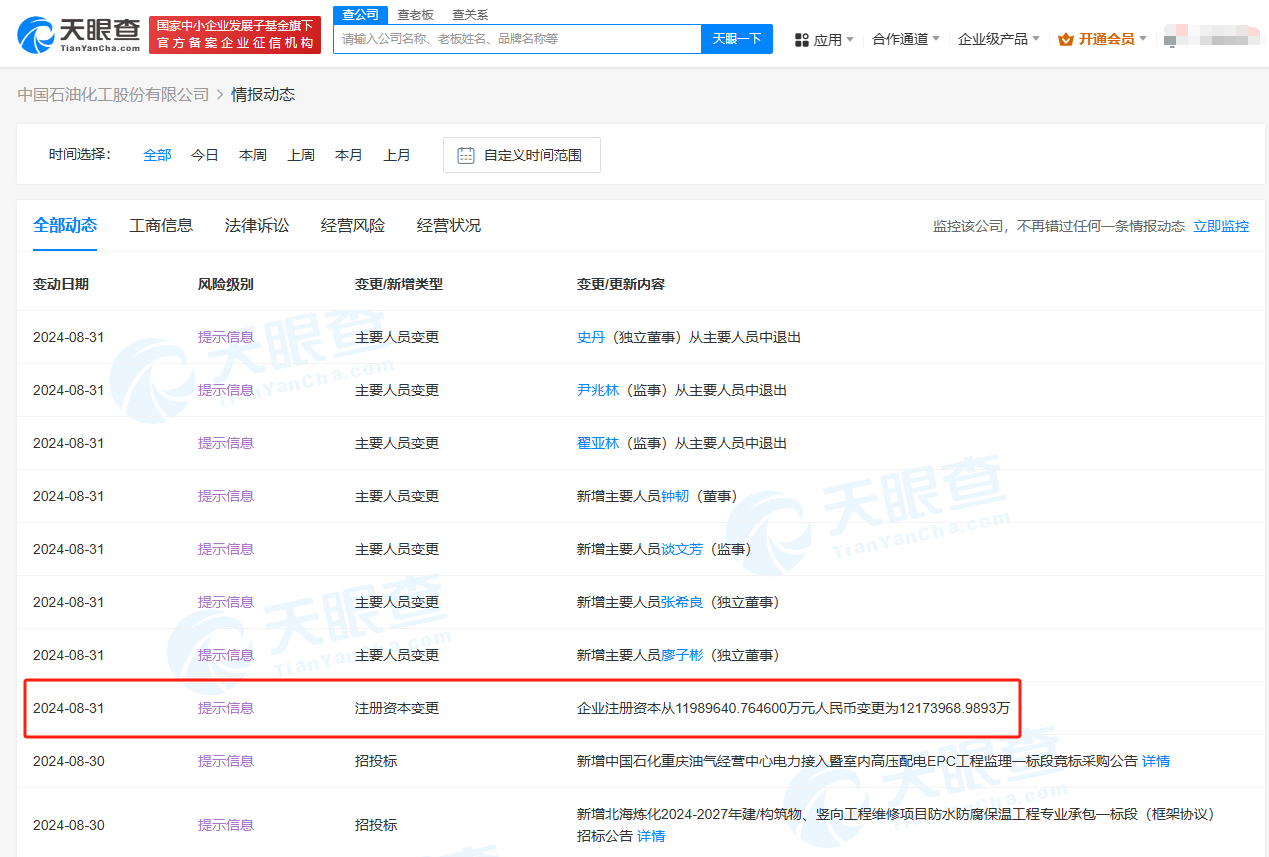Open the 应用 grid icon

801,39
